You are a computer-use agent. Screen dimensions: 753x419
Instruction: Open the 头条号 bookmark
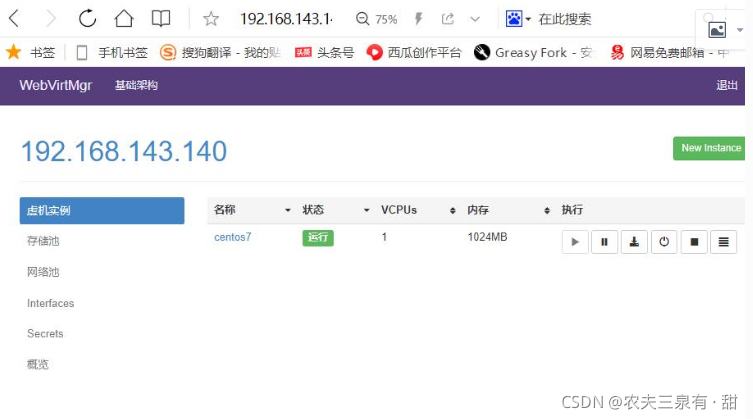click(324, 52)
